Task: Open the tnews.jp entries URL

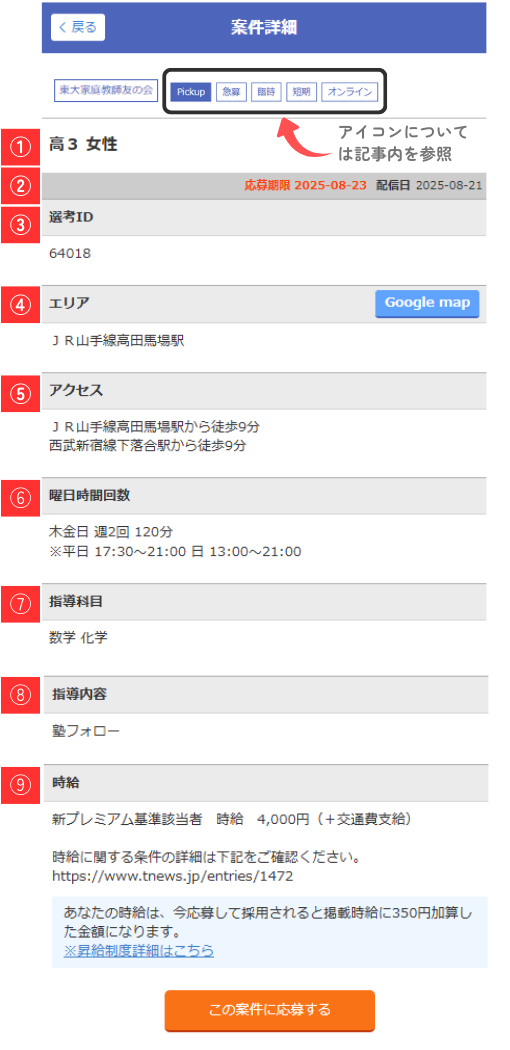Action: click(x=173, y=875)
